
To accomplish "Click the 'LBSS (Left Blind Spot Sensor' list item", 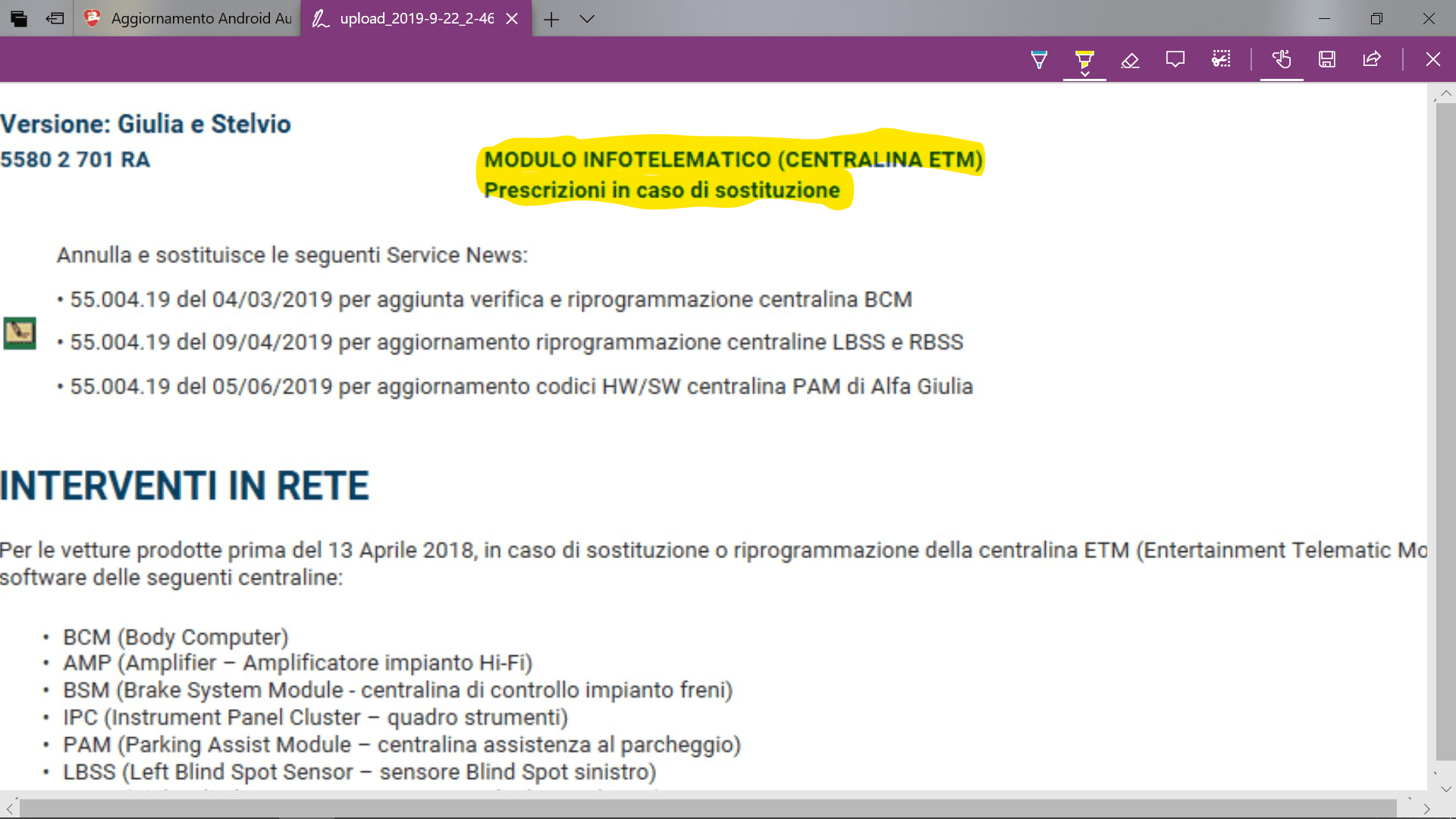I will click(359, 772).
